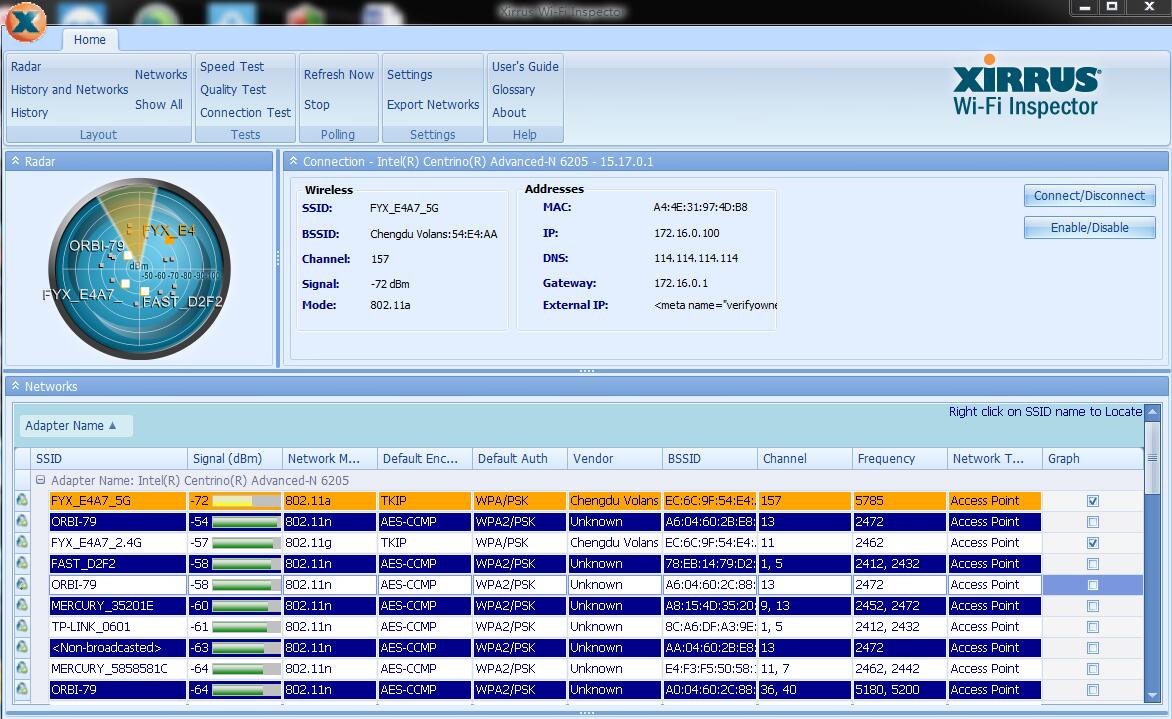The width and height of the screenshot is (1172, 719).
Task: Open the Home ribbon tab
Action: coord(90,40)
